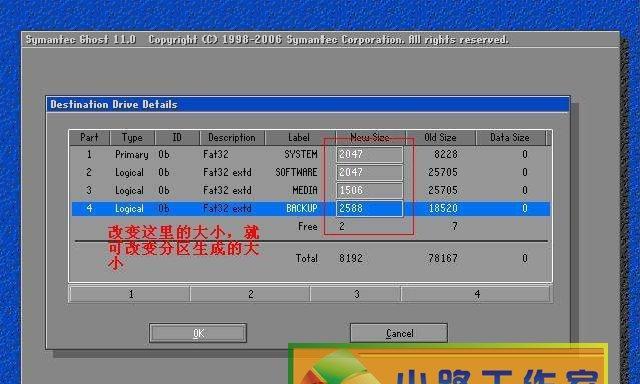Click the Cancel button
This screenshot has width=640, height=384.
399,333
